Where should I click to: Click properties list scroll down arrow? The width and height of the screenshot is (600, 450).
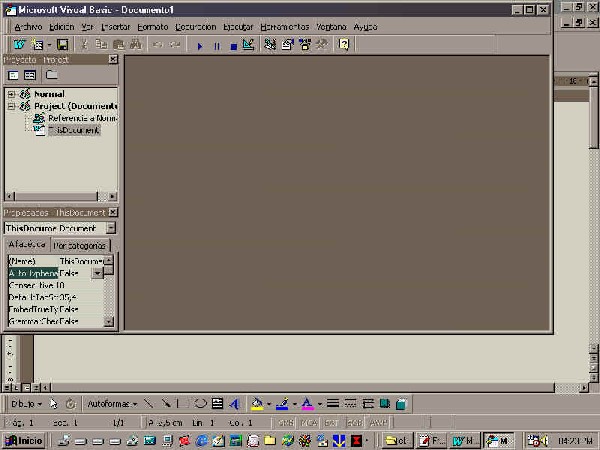tap(109, 321)
